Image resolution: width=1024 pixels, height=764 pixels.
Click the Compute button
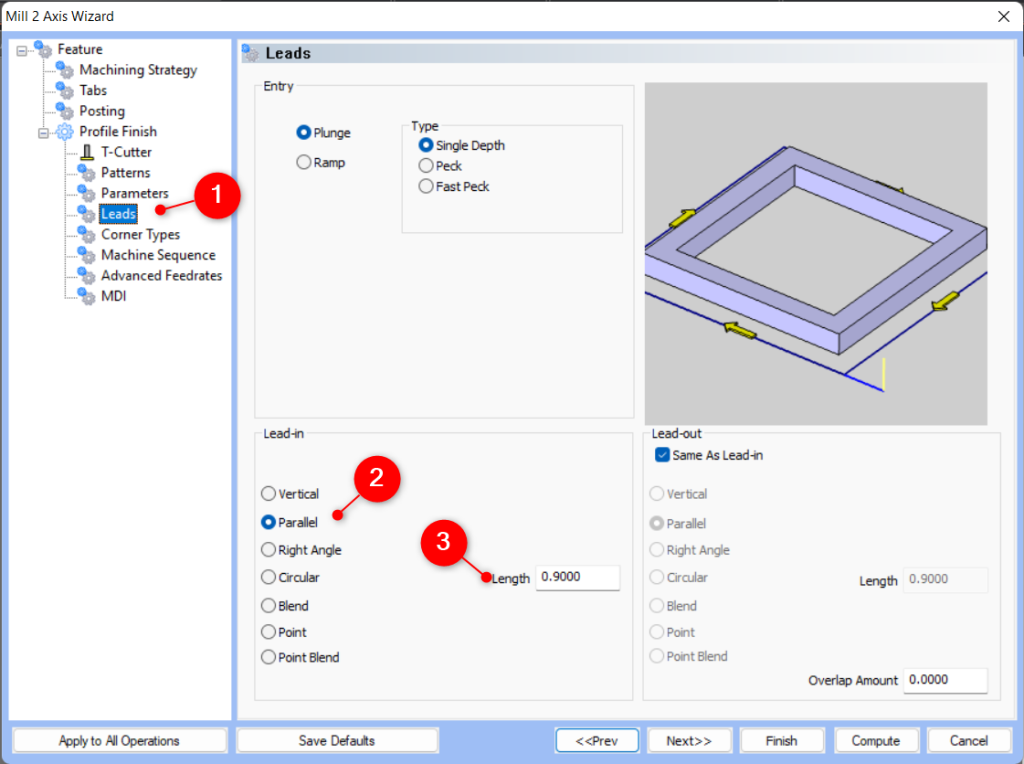click(876, 740)
